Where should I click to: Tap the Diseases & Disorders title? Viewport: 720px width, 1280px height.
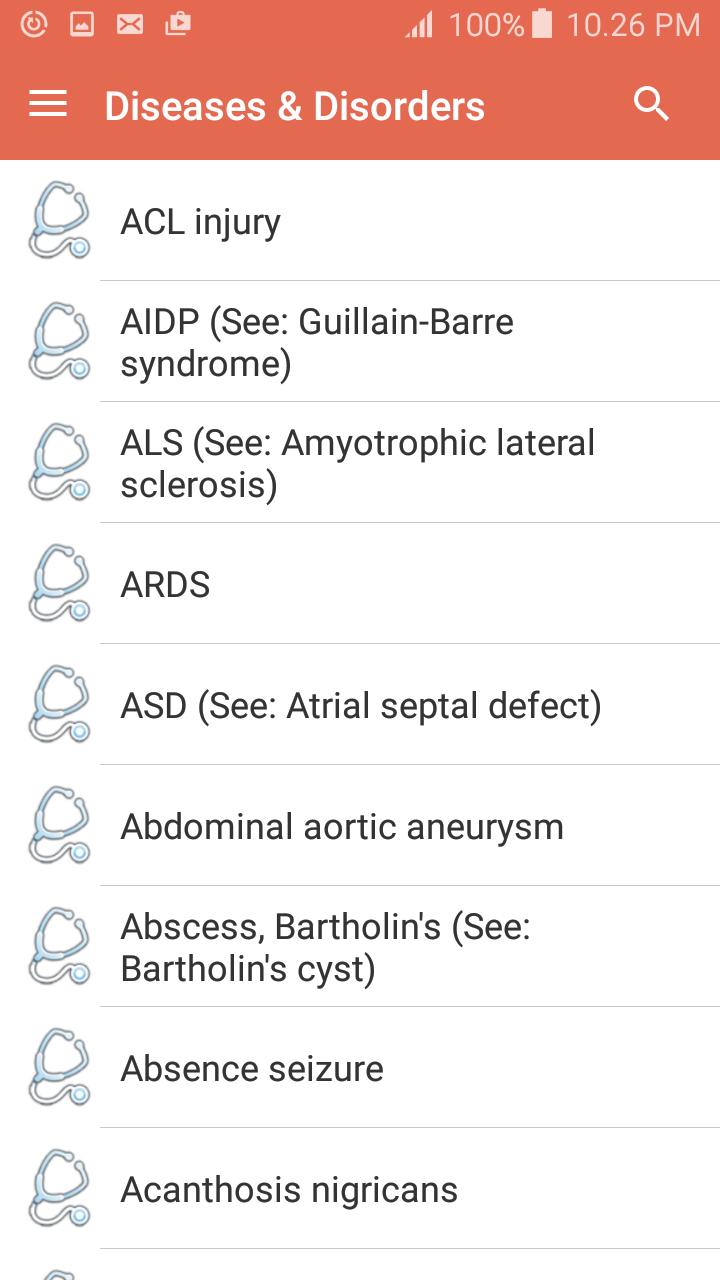point(294,106)
